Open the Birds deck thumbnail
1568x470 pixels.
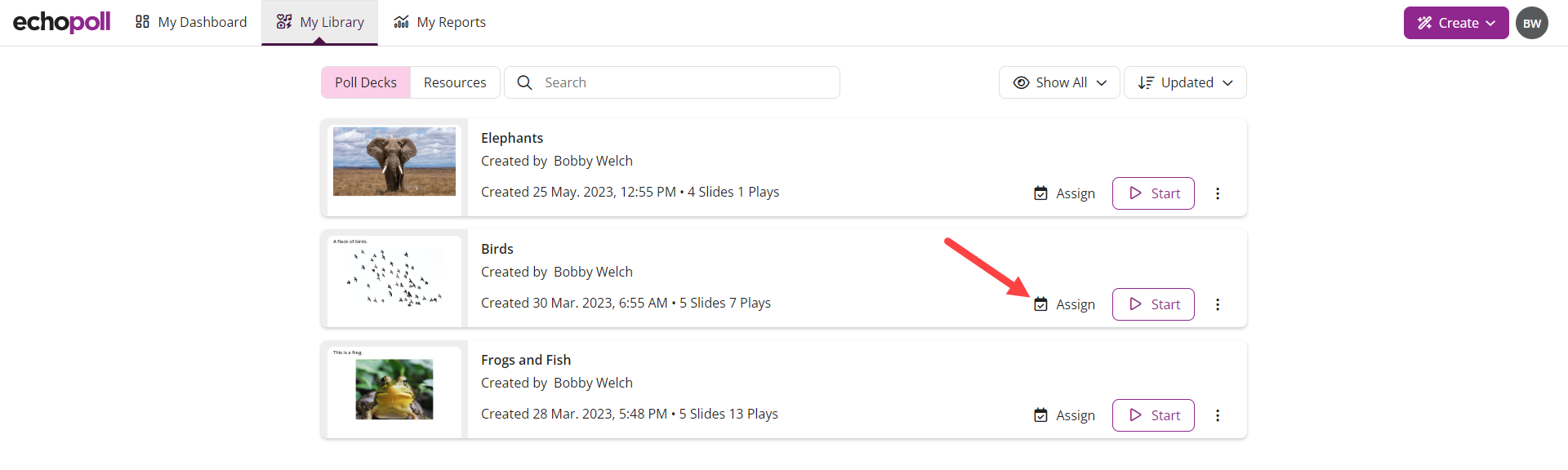(x=394, y=278)
